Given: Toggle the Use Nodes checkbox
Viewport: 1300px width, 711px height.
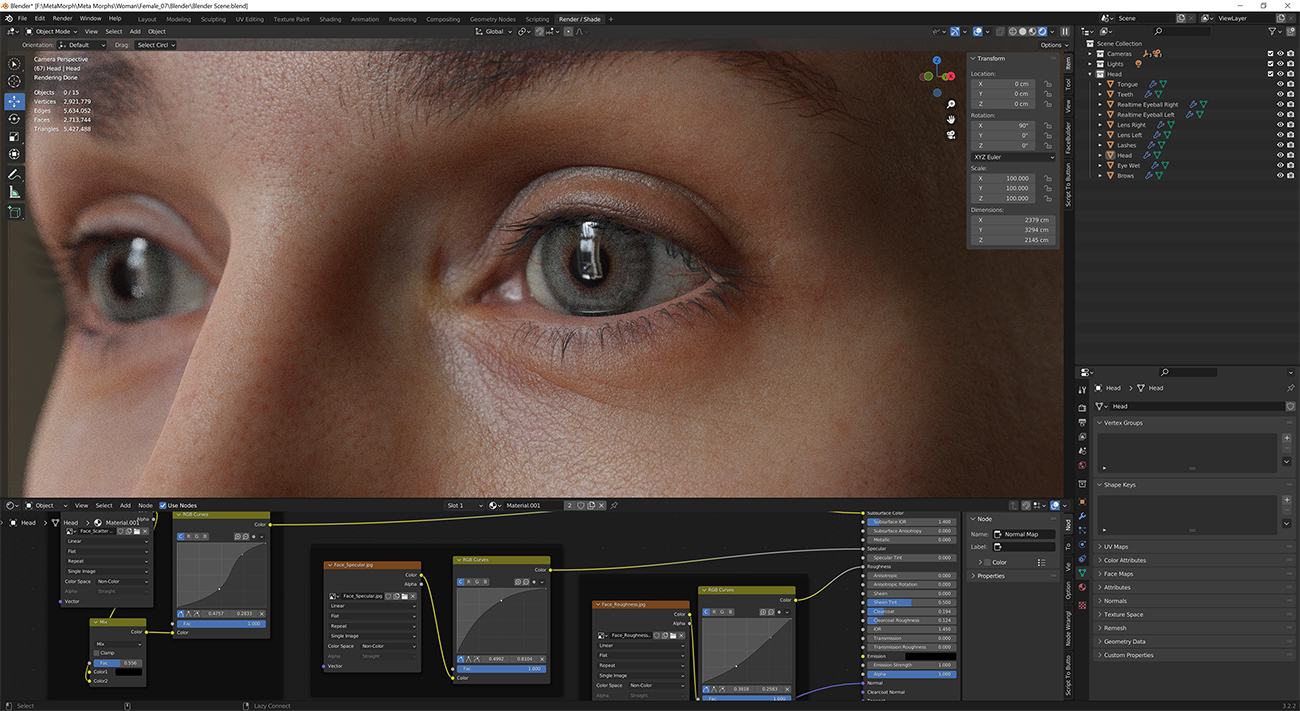Looking at the screenshot, I should tap(163, 506).
